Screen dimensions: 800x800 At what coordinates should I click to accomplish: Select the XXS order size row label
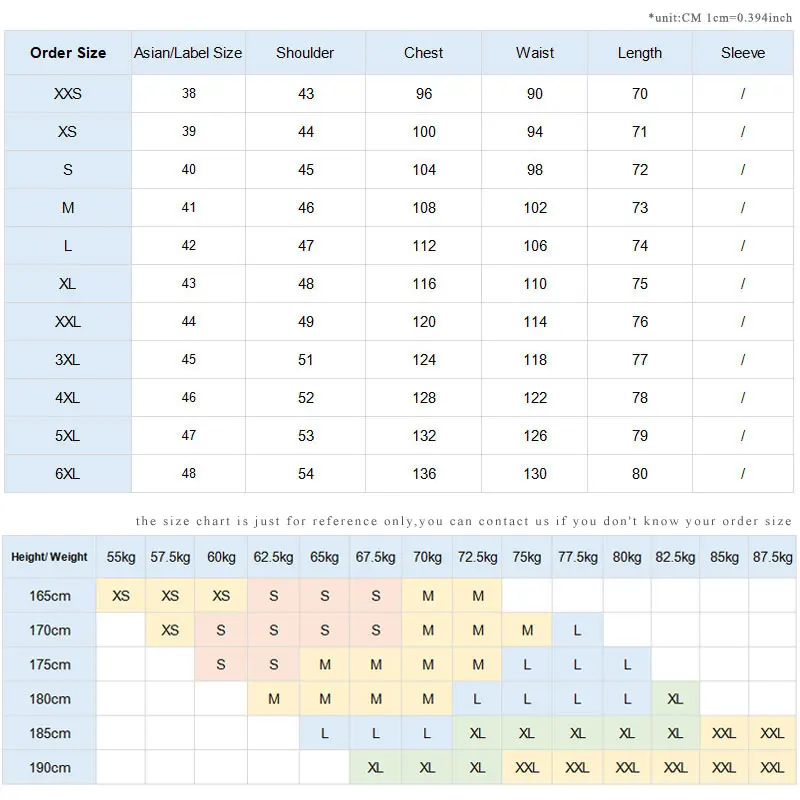click(x=68, y=94)
